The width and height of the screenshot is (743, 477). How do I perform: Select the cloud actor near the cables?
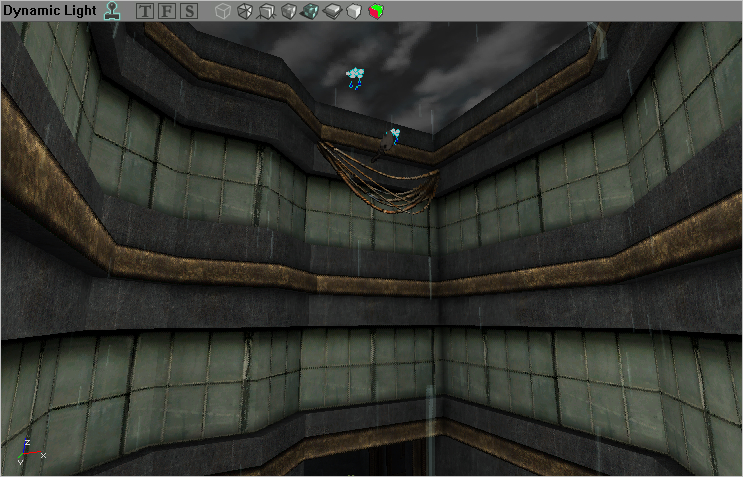[x=395, y=135]
